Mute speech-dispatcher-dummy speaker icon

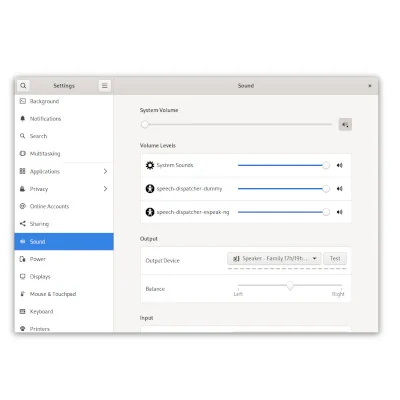[339, 189]
